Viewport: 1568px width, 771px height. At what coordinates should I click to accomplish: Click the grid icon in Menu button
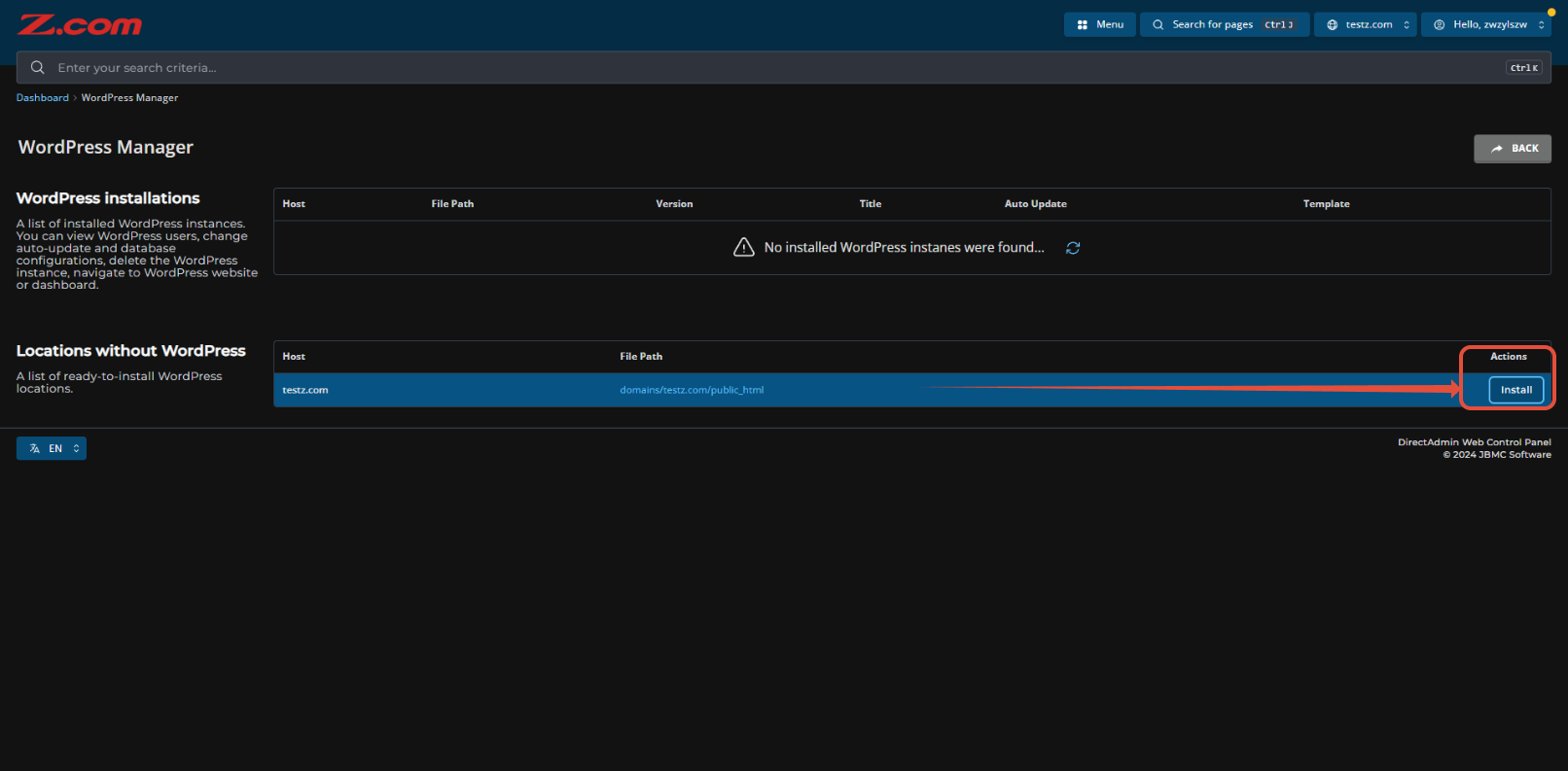click(1082, 24)
